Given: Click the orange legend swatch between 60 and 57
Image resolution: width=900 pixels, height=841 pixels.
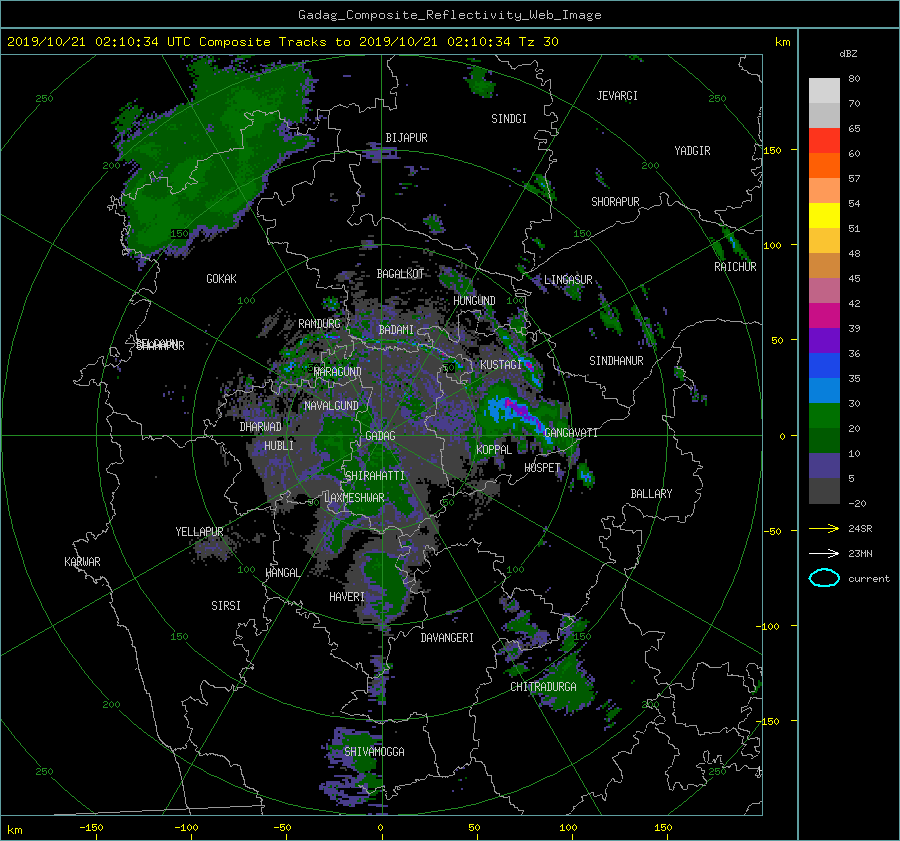Looking at the screenshot, I should tap(824, 165).
